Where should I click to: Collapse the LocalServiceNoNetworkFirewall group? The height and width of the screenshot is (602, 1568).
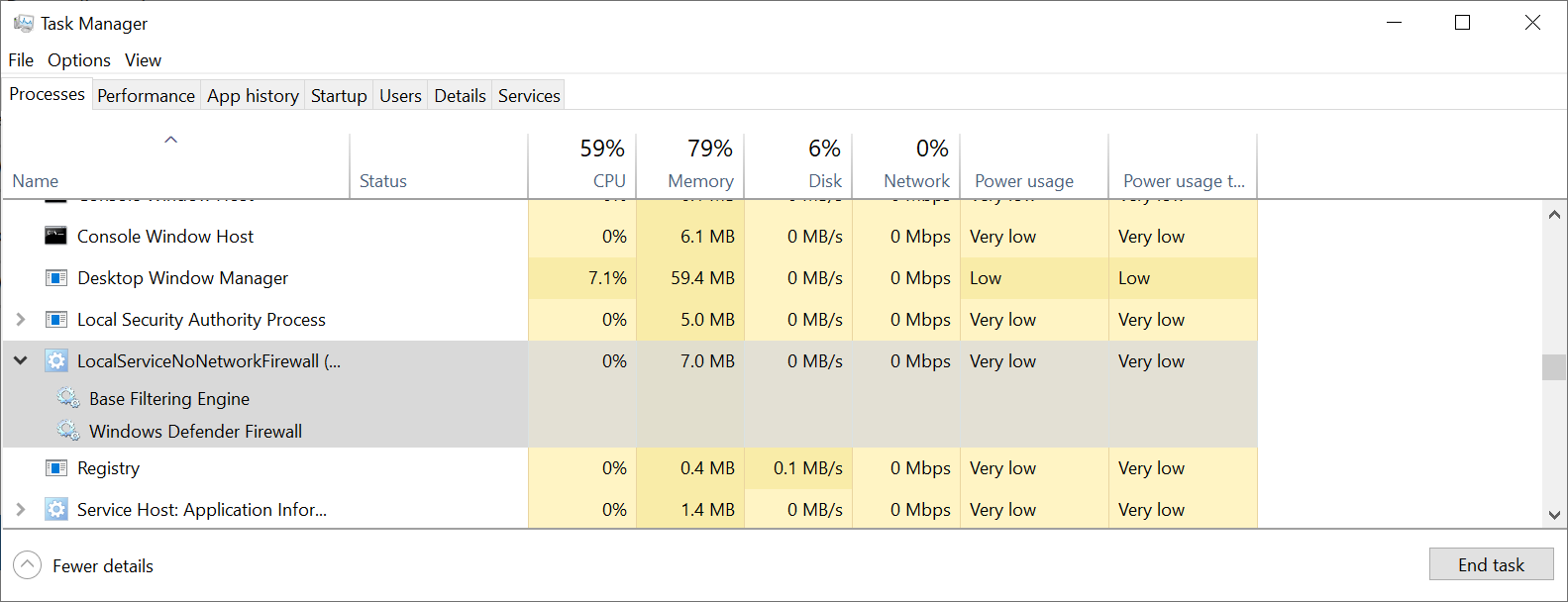click(21, 361)
